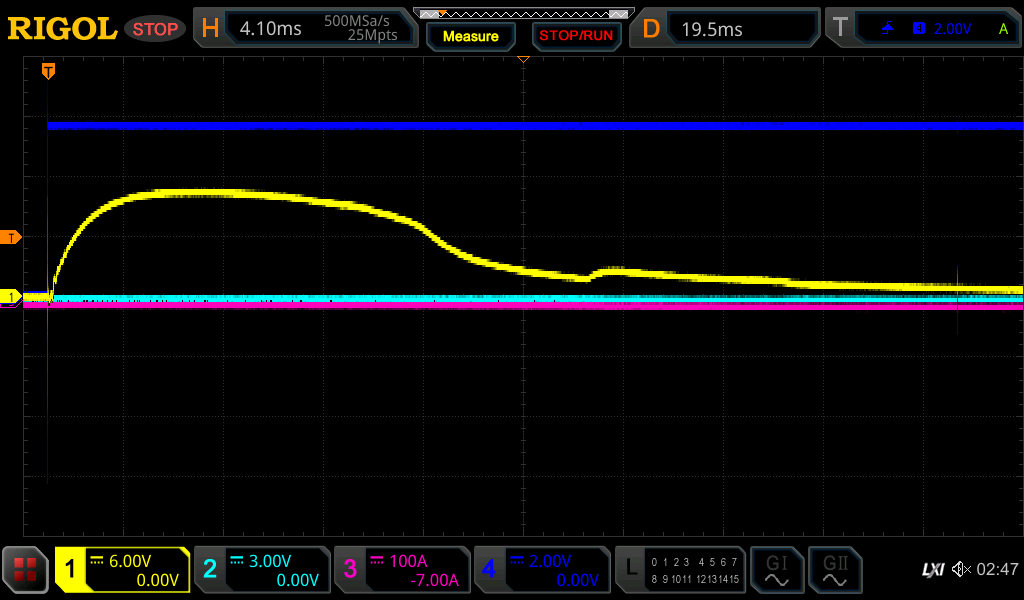1024x600 pixels.
Task: Open the function navigation menu icon
Action: [25, 570]
